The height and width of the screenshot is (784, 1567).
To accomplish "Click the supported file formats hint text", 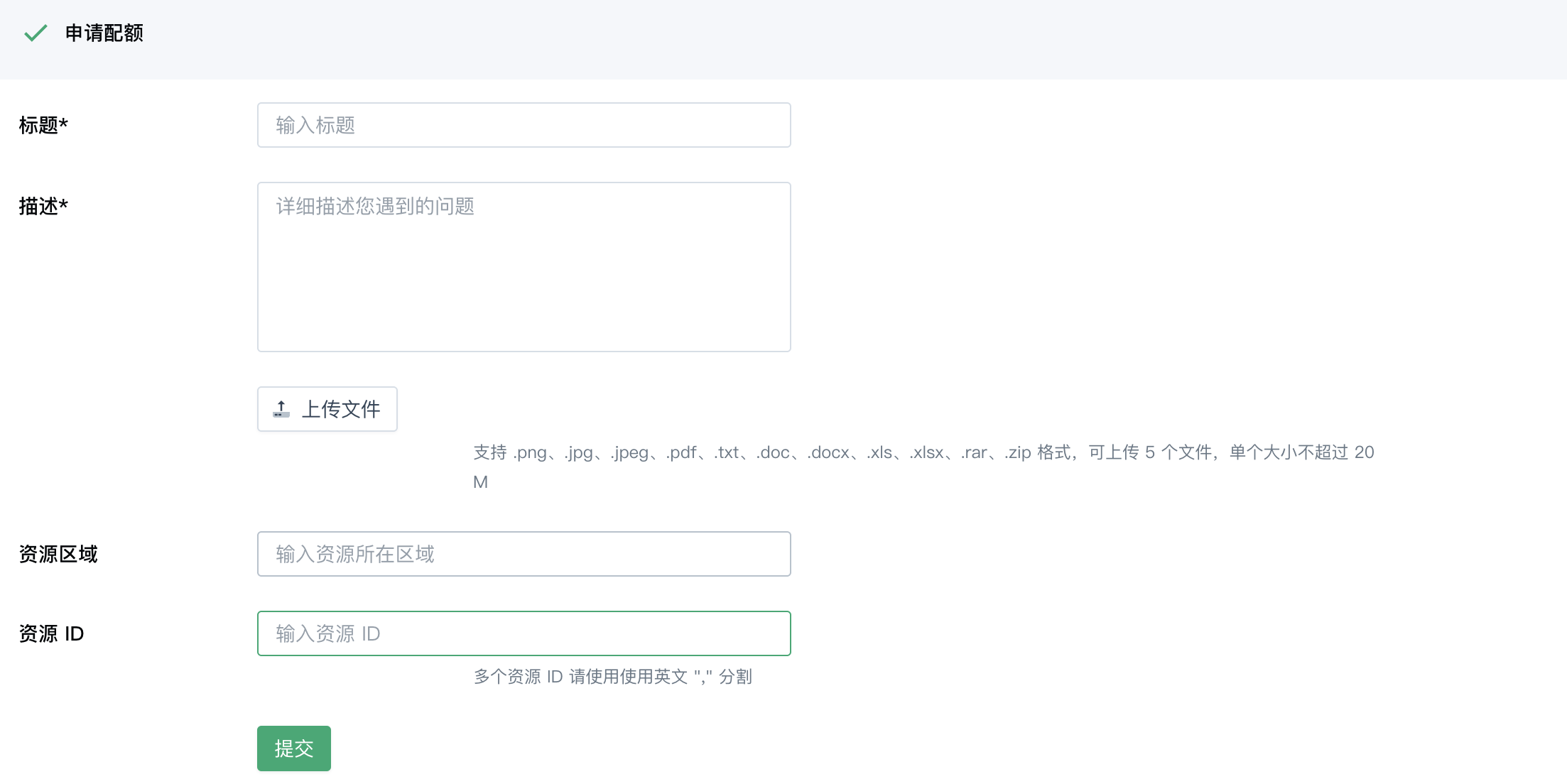I will point(710,452).
